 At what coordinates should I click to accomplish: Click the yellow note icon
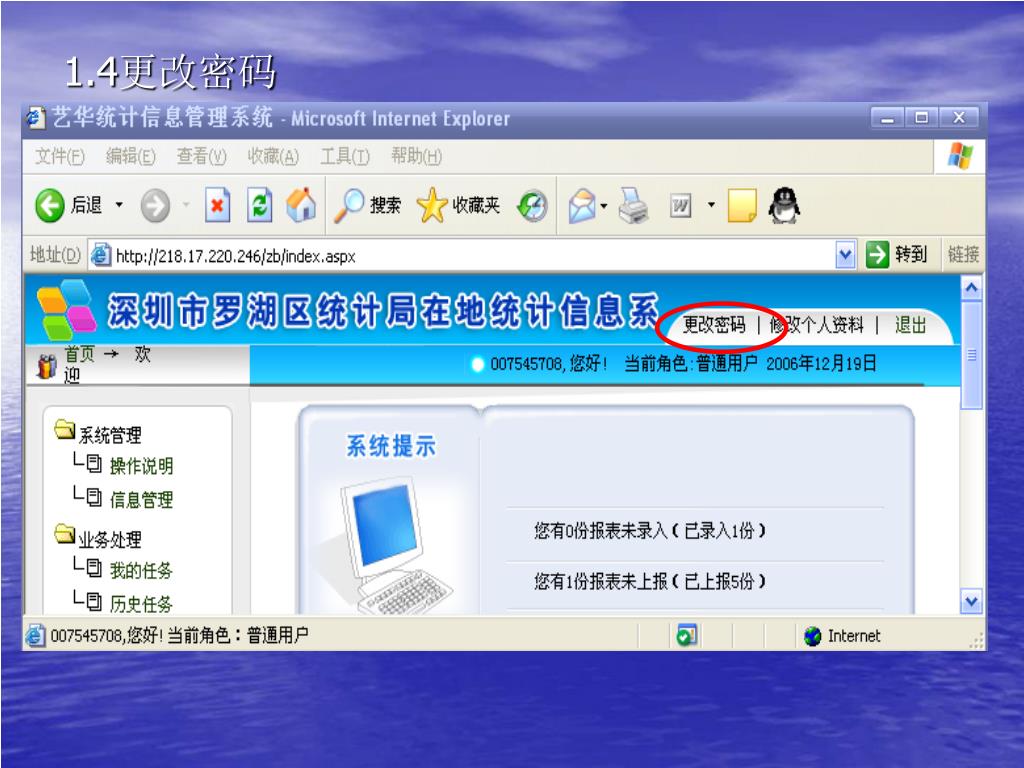(742, 206)
